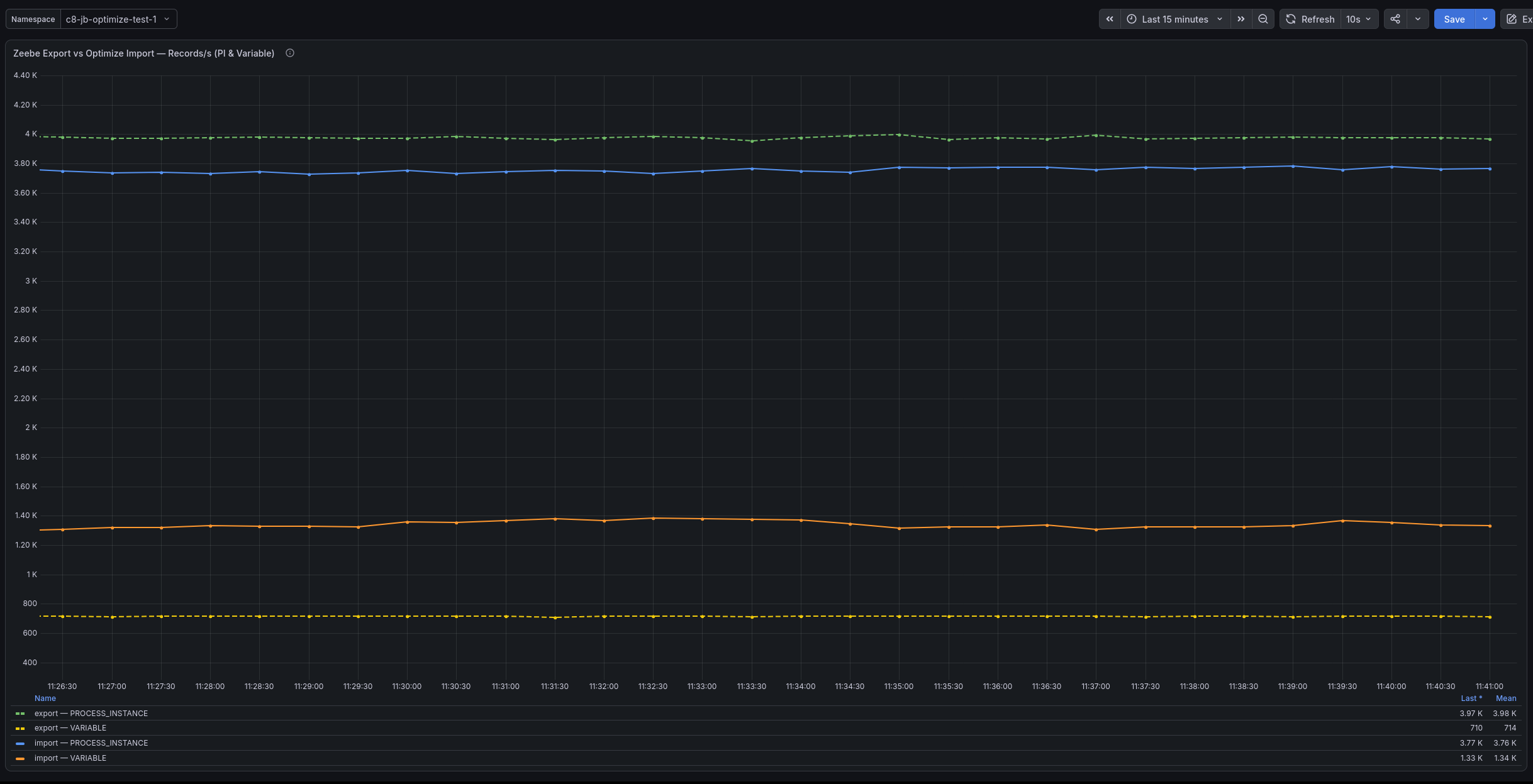Click the 1.34 K mean value for import VARIABLE
This screenshot has width=1533, height=784.
click(x=1505, y=758)
